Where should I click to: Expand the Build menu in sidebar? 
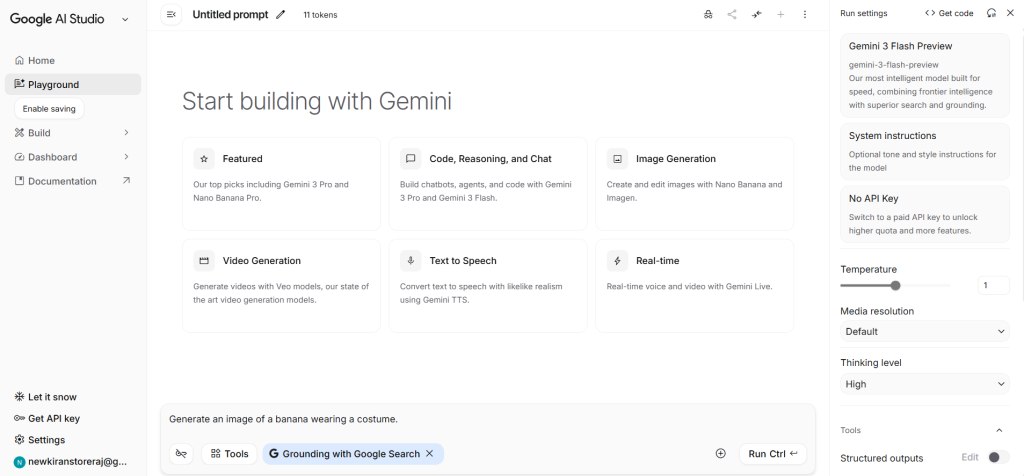coord(126,133)
